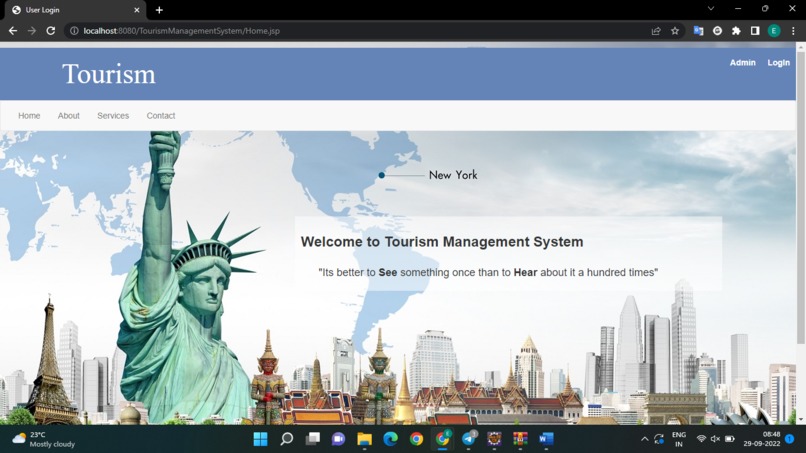Open Microsoft Word from the taskbar
This screenshot has height=453, width=806.
coord(546,439)
